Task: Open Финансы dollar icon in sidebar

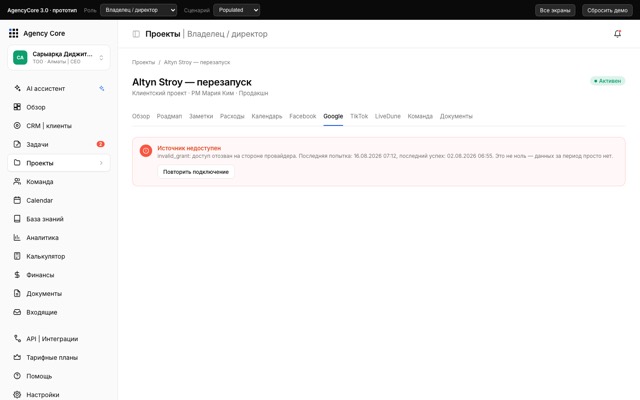Action: (x=17, y=275)
